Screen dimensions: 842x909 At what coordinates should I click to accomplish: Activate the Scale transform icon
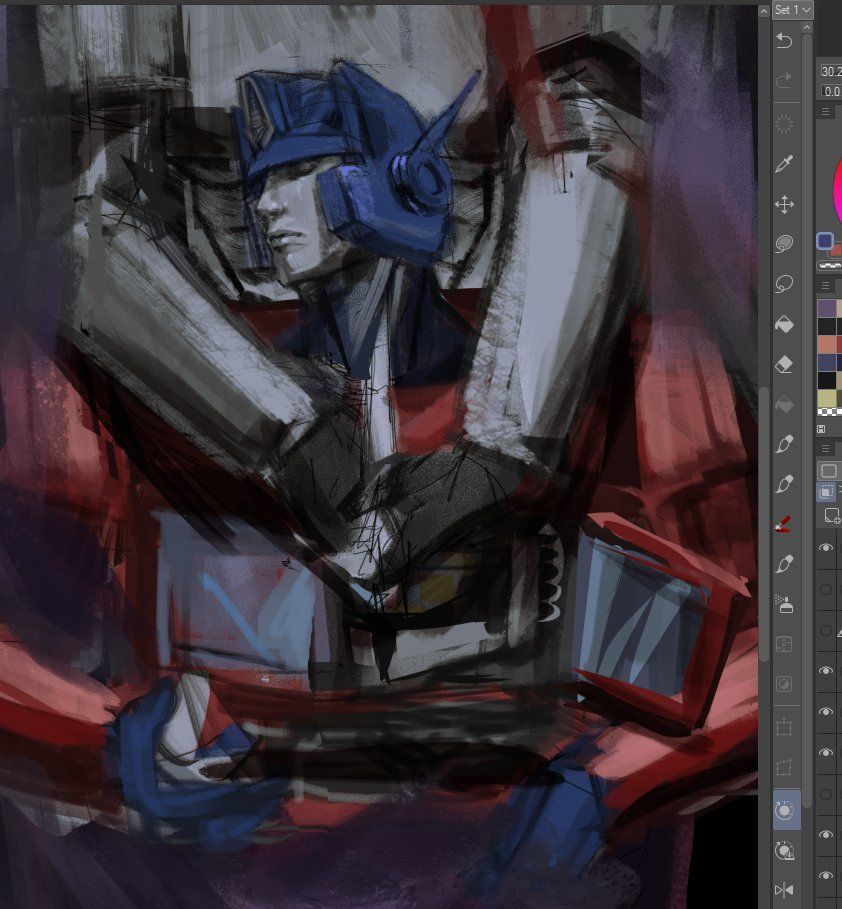[784, 727]
